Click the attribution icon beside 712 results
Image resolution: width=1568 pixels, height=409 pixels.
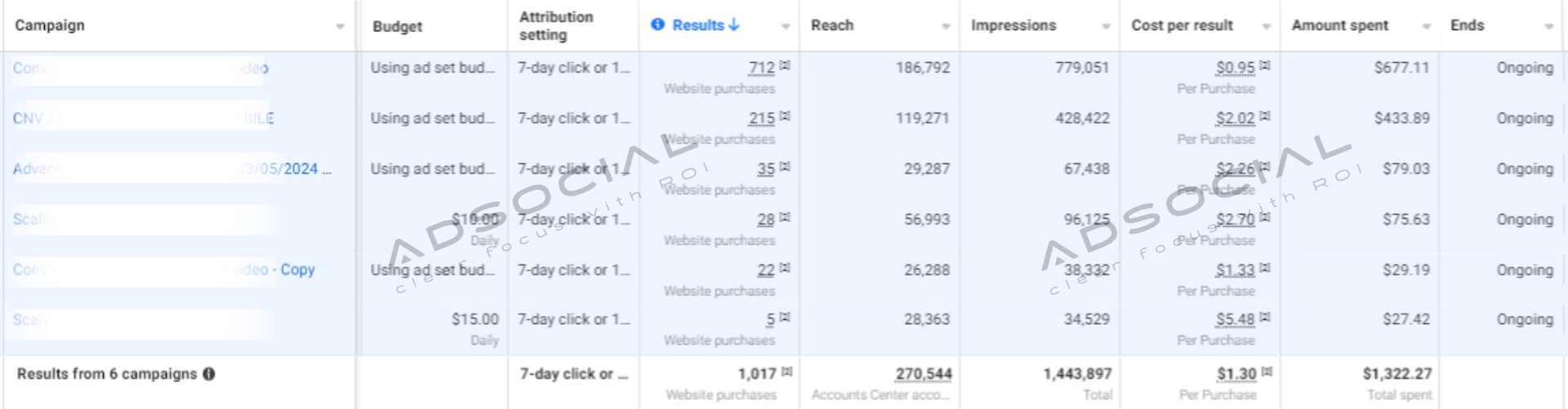point(785,65)
